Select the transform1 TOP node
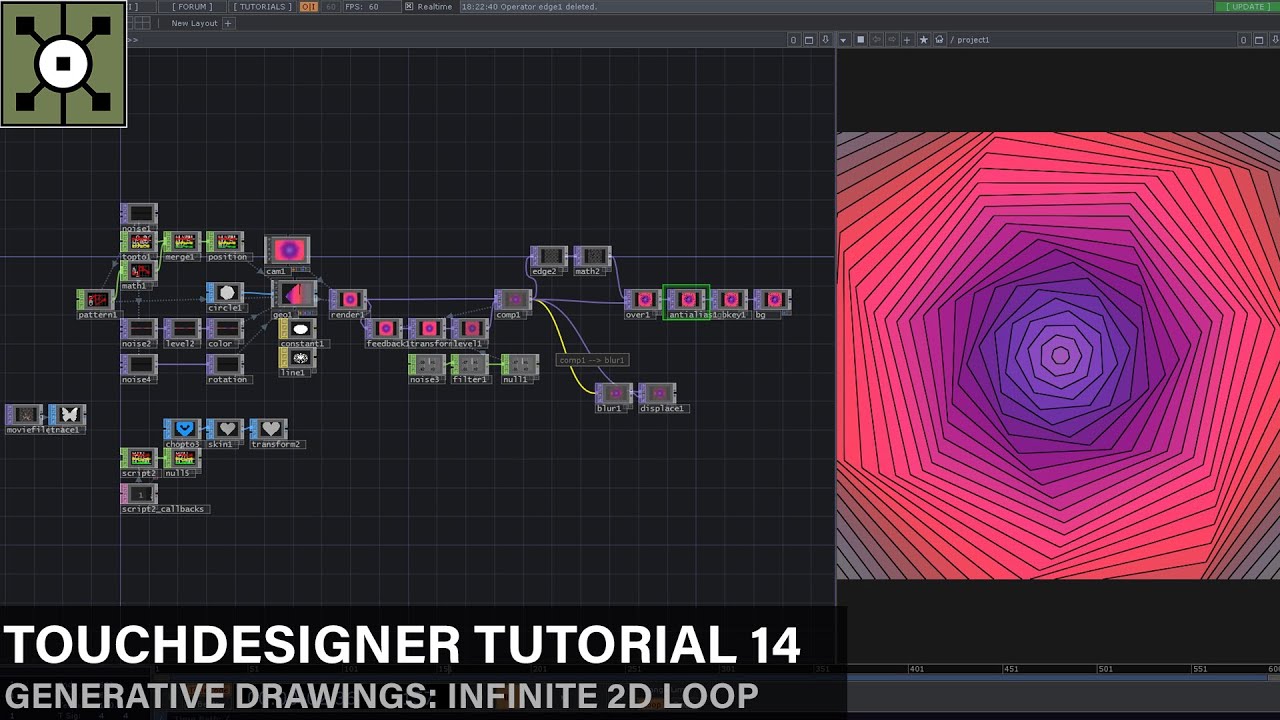The height and width of the screenshot is (720, 1280). (427, 329)
